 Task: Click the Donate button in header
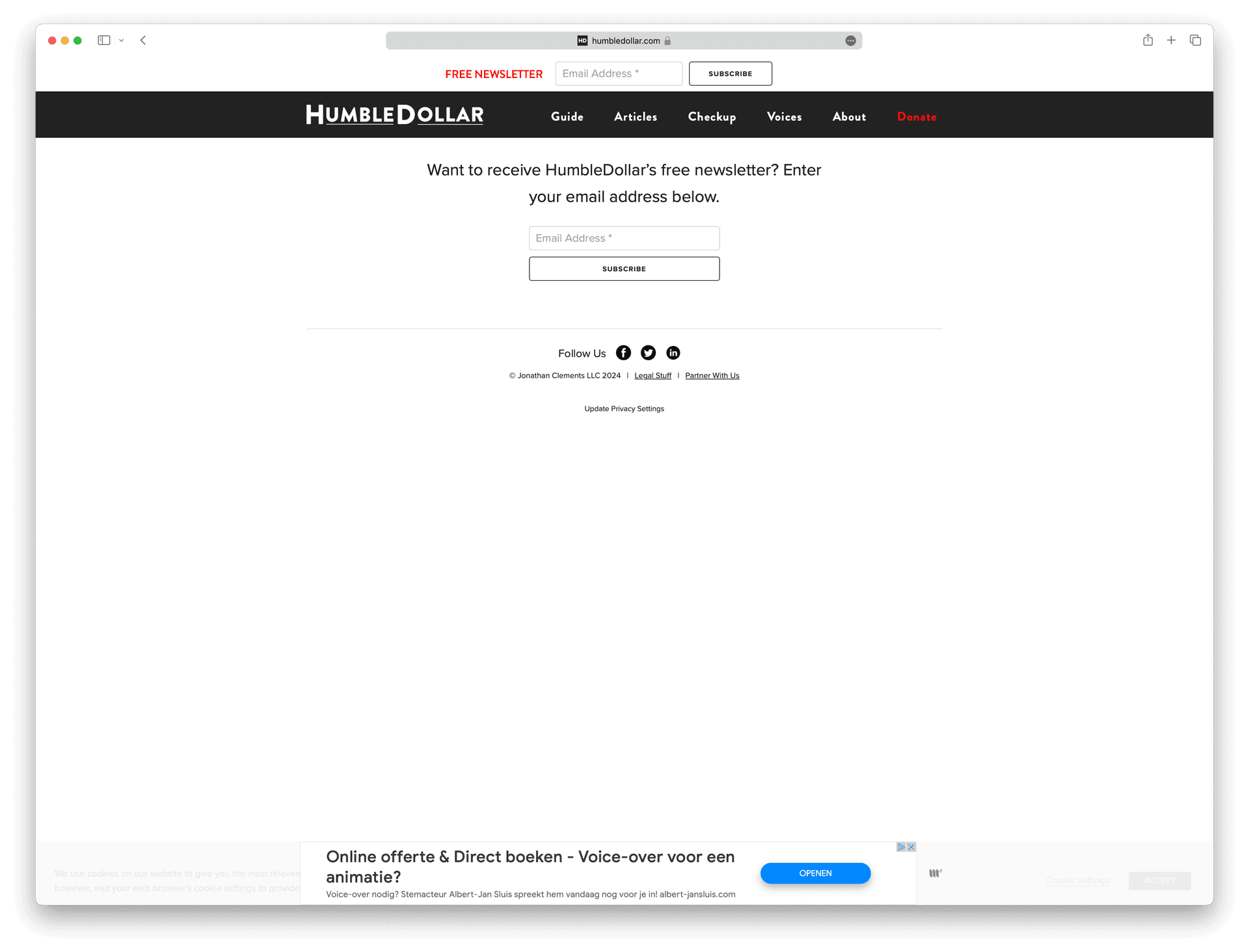[917, 117]
